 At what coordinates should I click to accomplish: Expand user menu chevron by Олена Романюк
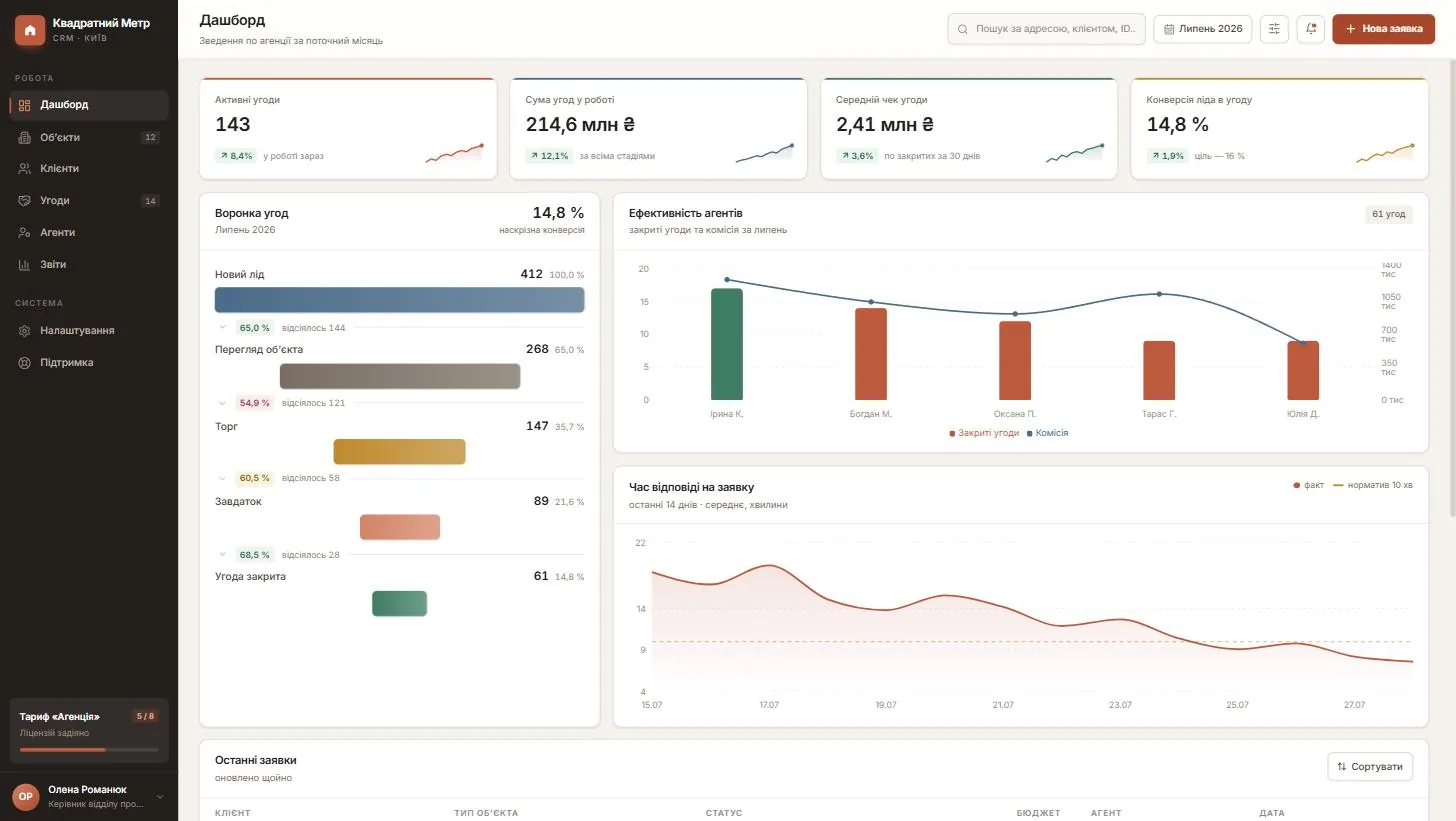160,797
